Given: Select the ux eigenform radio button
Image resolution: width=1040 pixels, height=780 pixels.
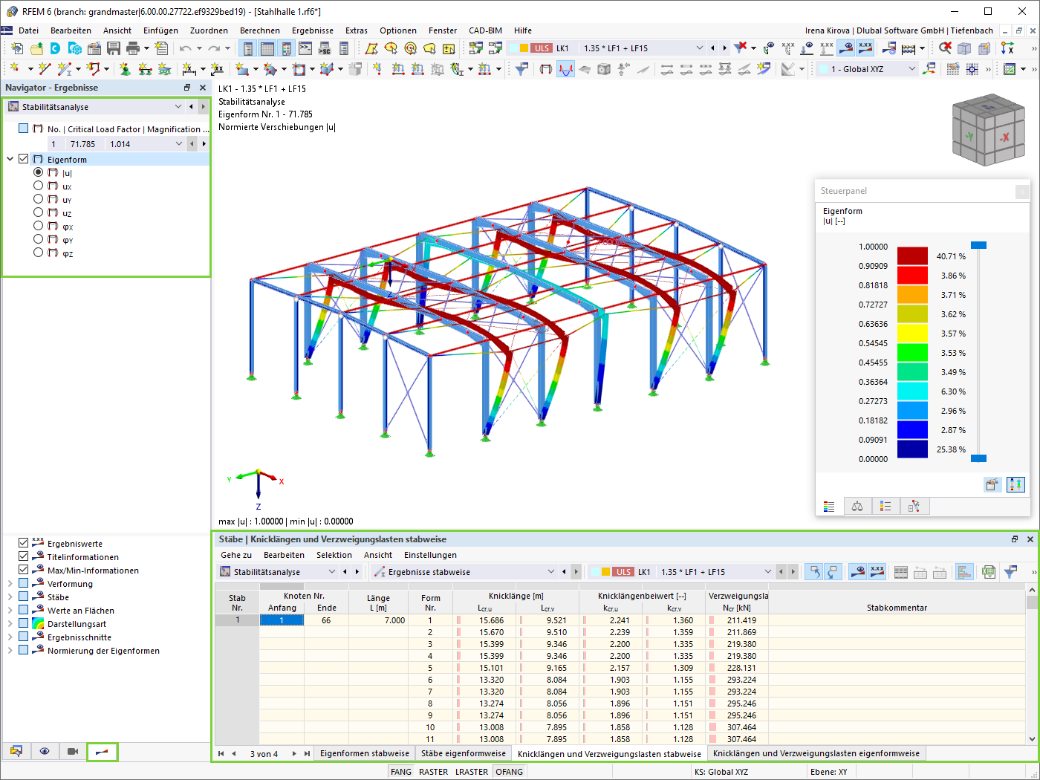Looking at the screenshot, I should pos(38,186).
